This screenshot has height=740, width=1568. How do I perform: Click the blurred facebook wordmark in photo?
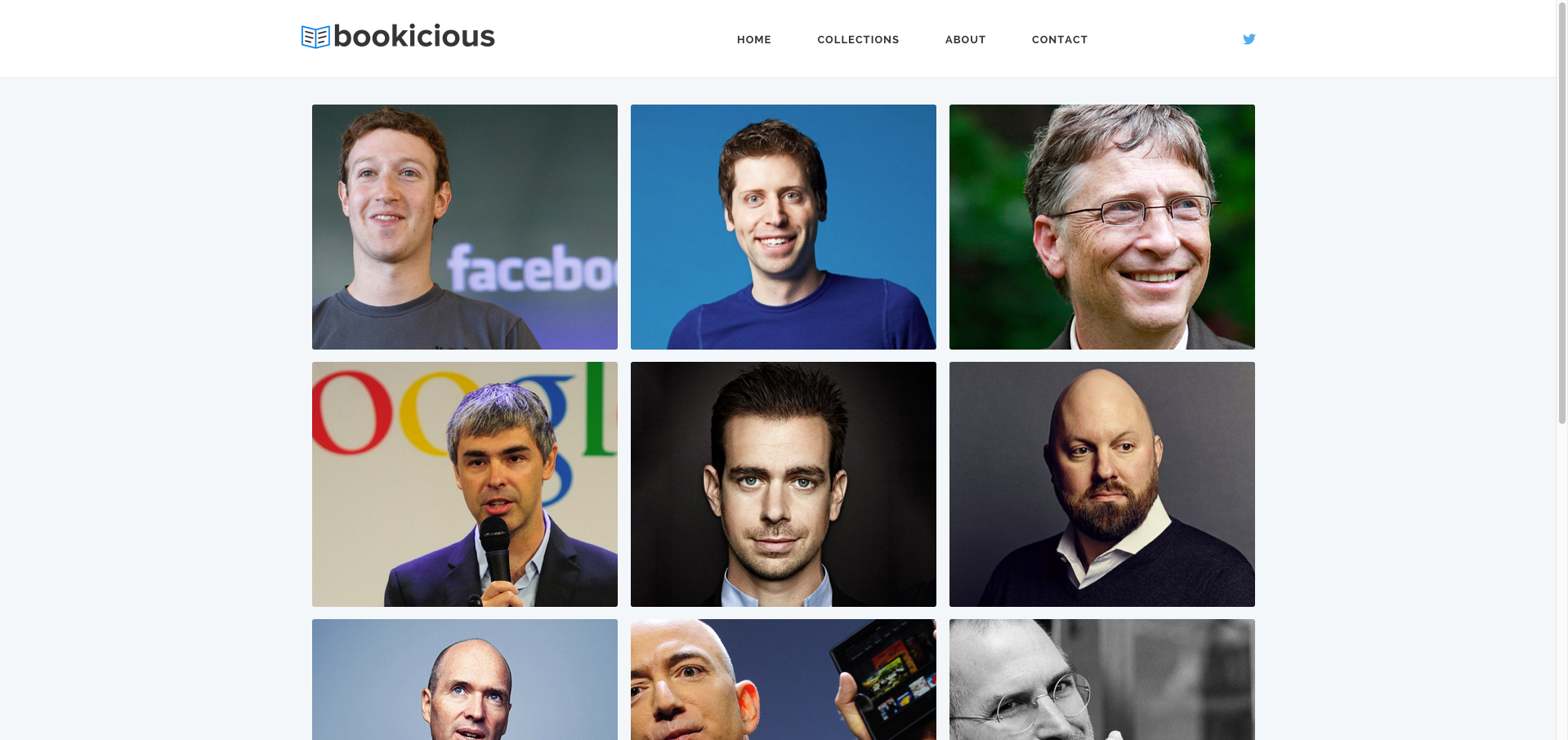tap(531, 268)
